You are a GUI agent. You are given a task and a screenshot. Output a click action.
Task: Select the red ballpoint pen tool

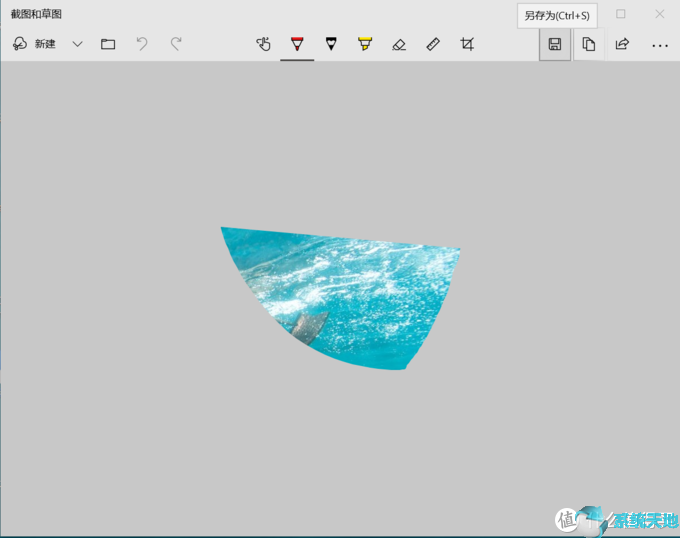(297, 44)
